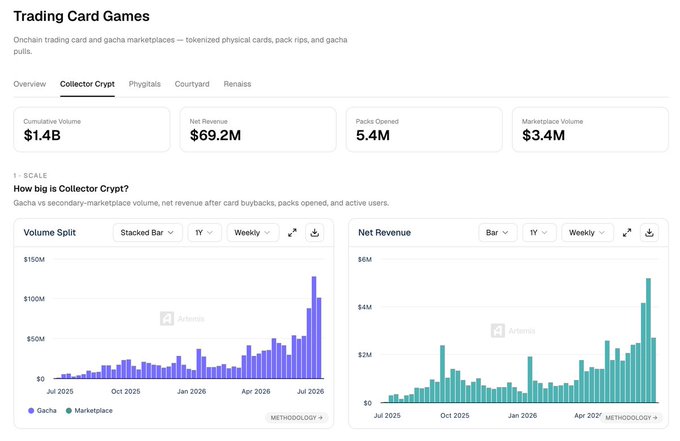Toggle the Gacha legend series

(x=42, y=410)
